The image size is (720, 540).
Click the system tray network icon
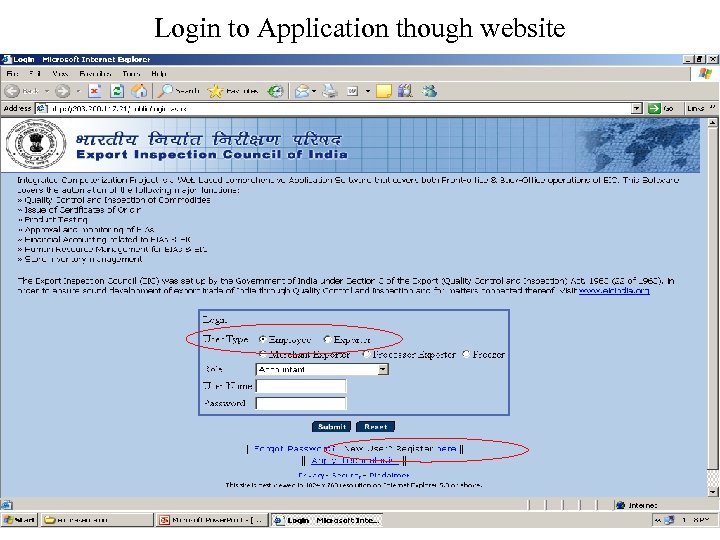(x=669, y=520)
